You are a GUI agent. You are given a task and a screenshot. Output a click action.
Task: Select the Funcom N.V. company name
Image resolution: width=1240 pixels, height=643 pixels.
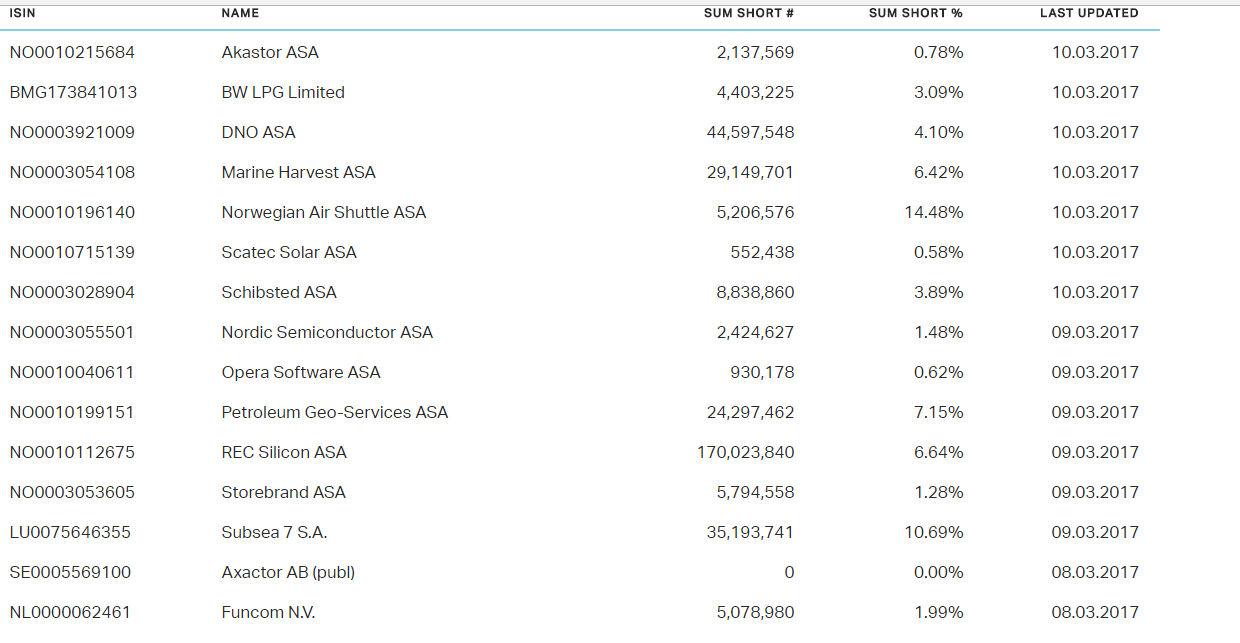tap(268, 612)
